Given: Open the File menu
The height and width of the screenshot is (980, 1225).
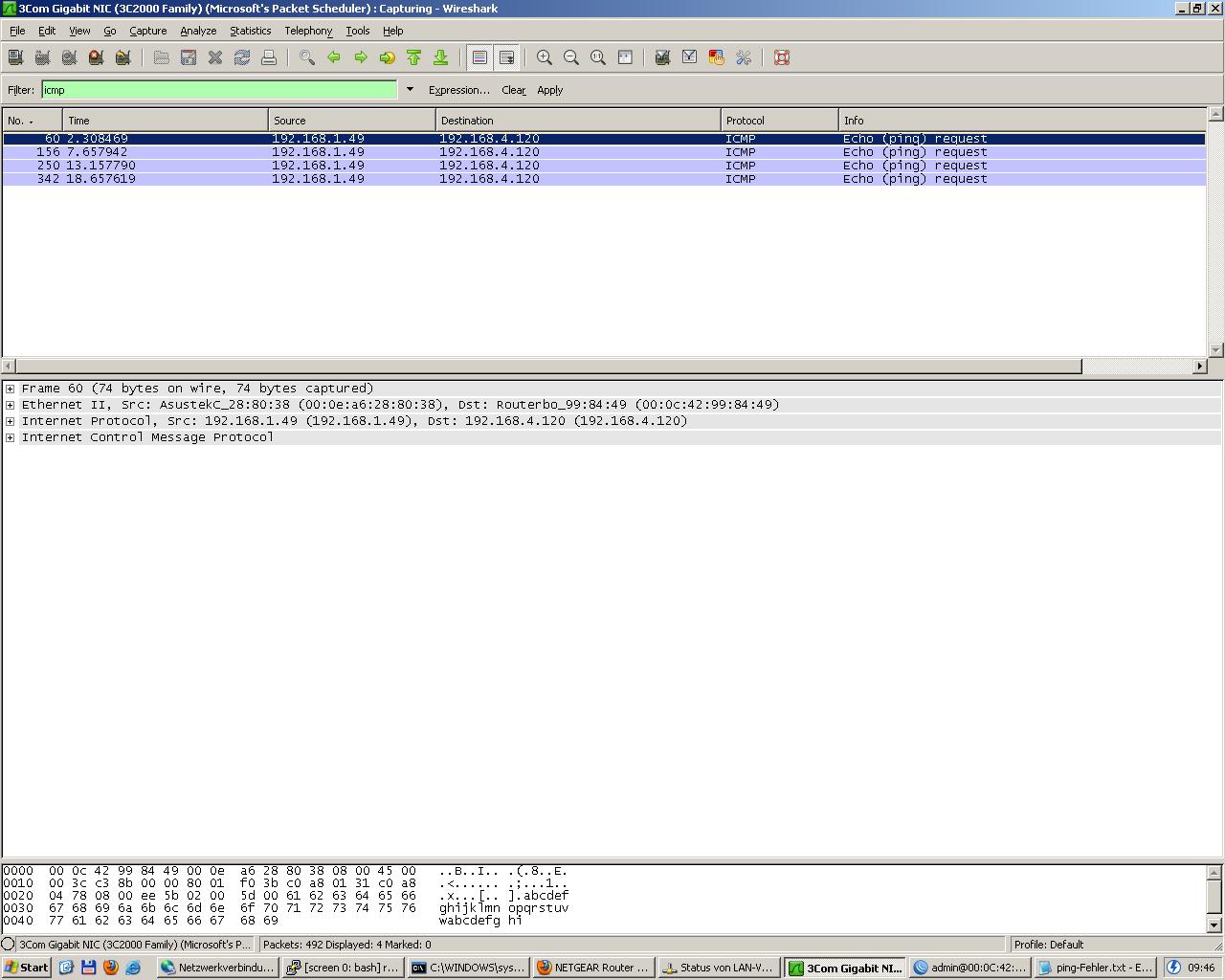Looking at the screenshot, I should [17, 31].
